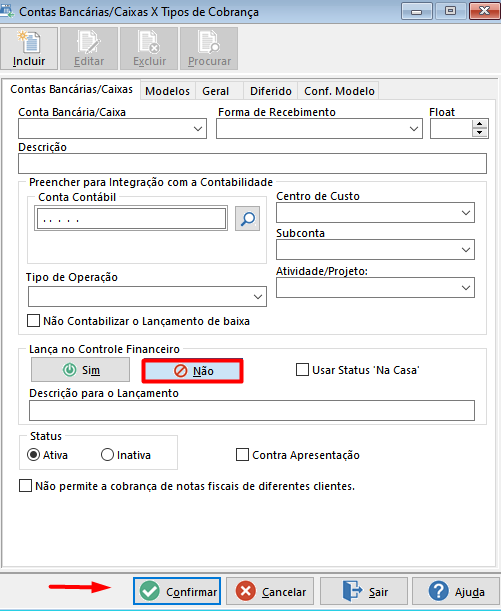Minimize the Contas Bancárias window

416,11
